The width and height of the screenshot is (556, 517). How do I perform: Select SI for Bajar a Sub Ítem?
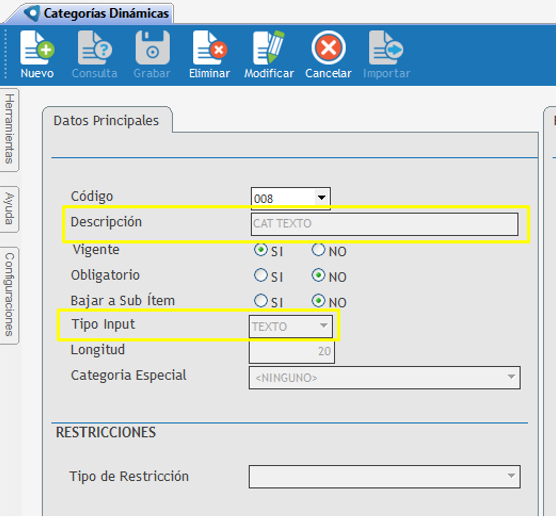pyautogui.click(x=261, y=301)
